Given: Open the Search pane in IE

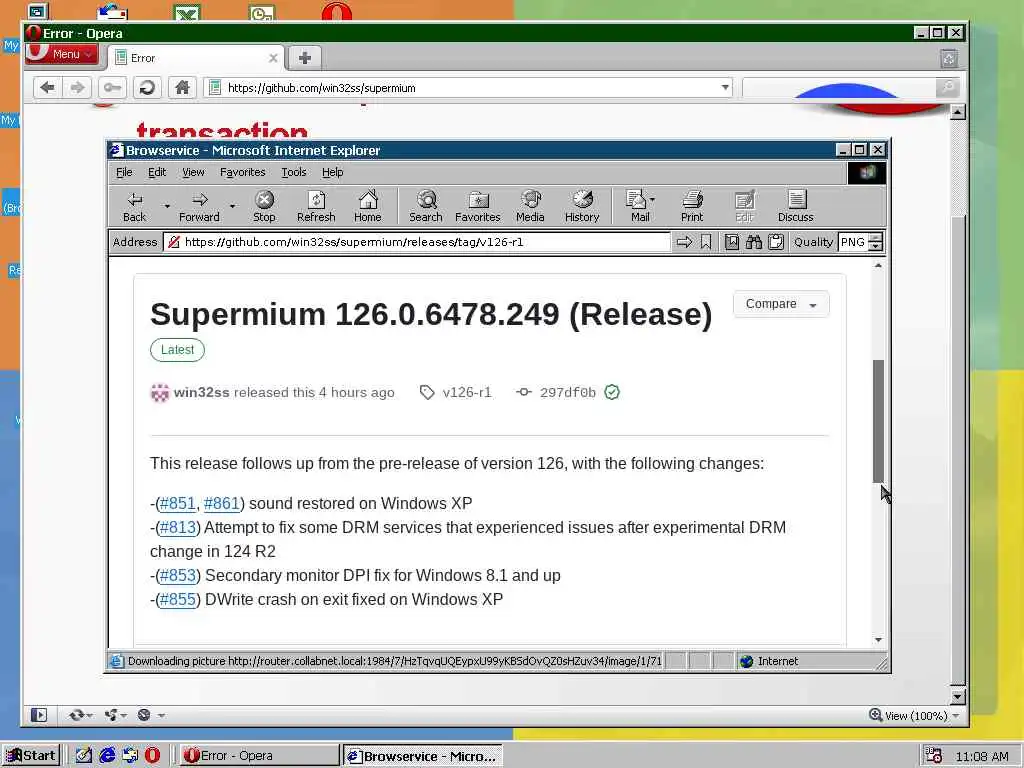Looking at the screenshot, I should point(426,206).
